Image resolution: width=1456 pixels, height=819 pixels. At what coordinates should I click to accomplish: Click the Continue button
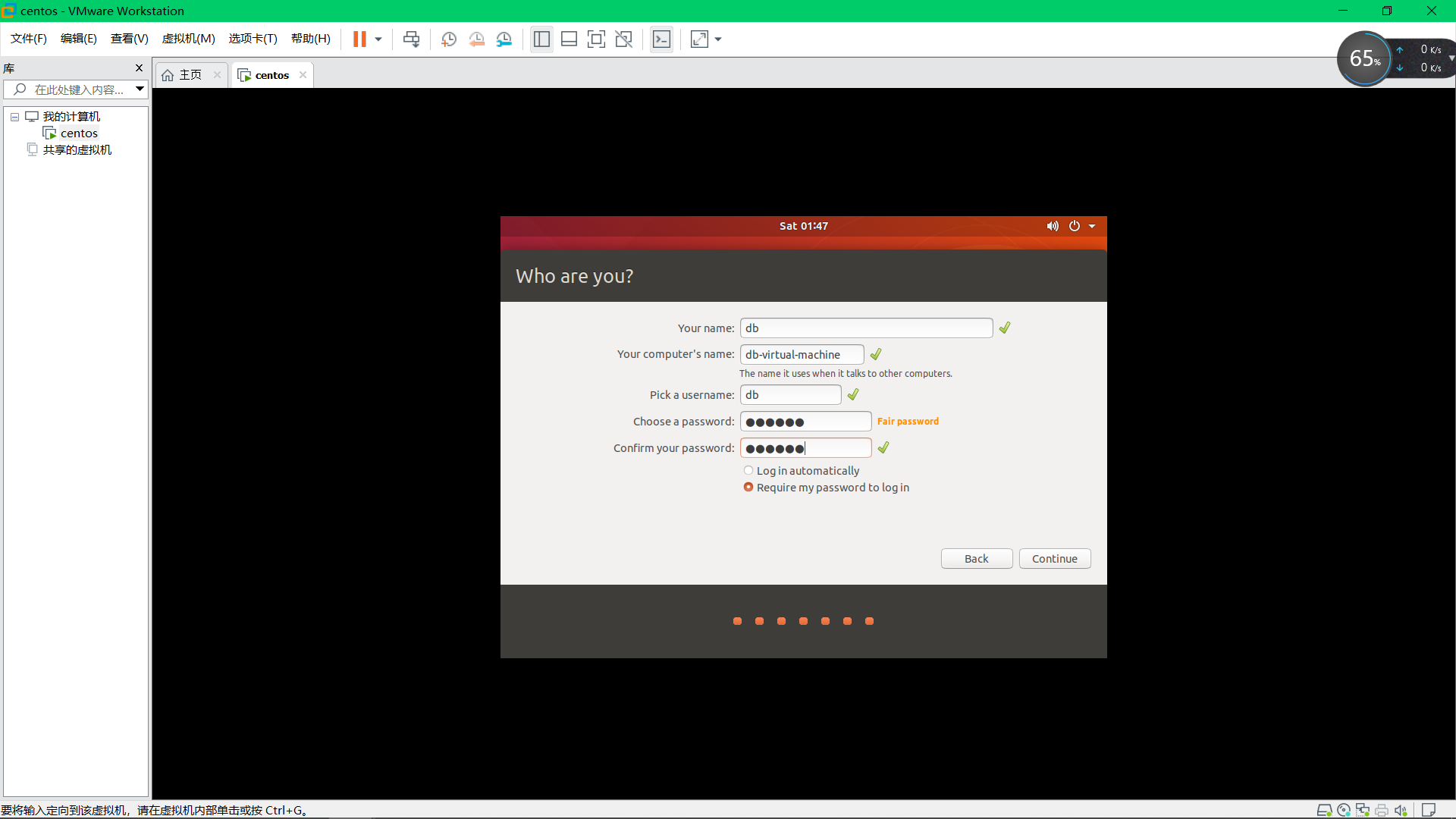(x=1054, y=559)
